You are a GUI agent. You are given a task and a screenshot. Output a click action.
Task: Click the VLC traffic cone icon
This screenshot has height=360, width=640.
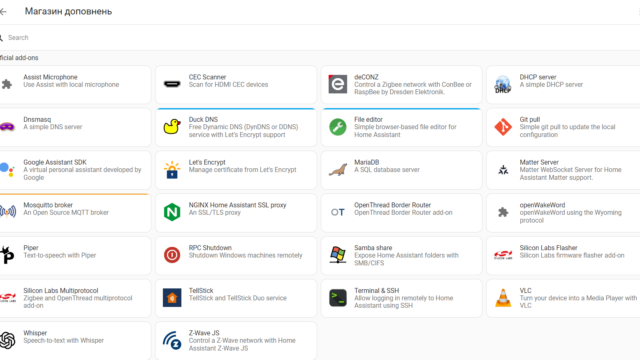point(503,298)
